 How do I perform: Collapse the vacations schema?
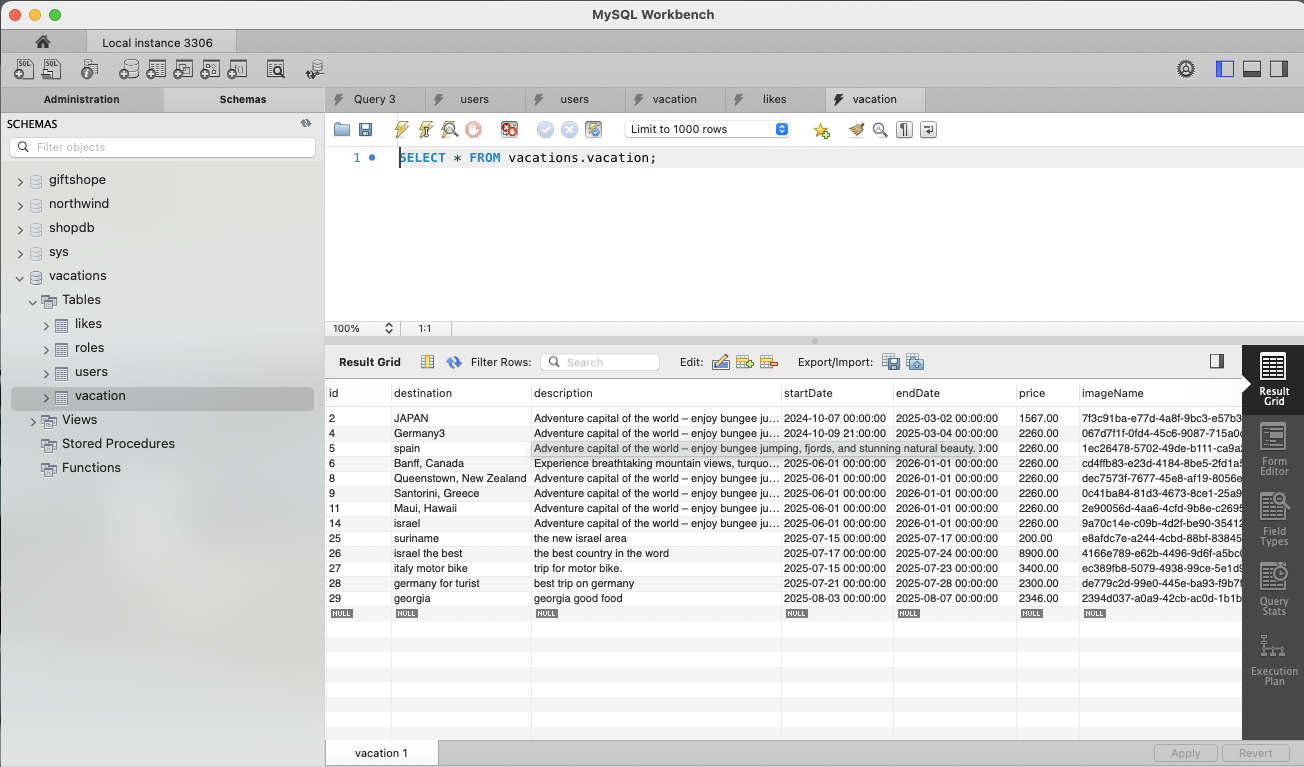(20, 277)
